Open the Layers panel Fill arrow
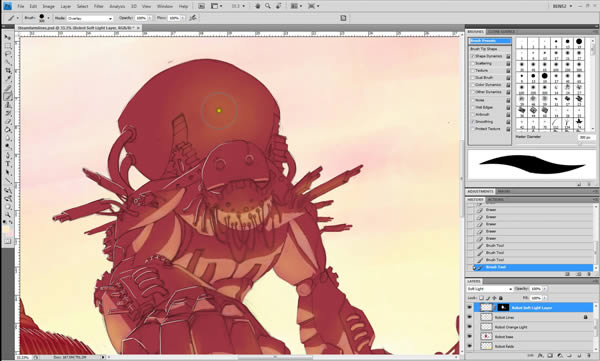This screenshot has height=361, width=600. point(545,298)
